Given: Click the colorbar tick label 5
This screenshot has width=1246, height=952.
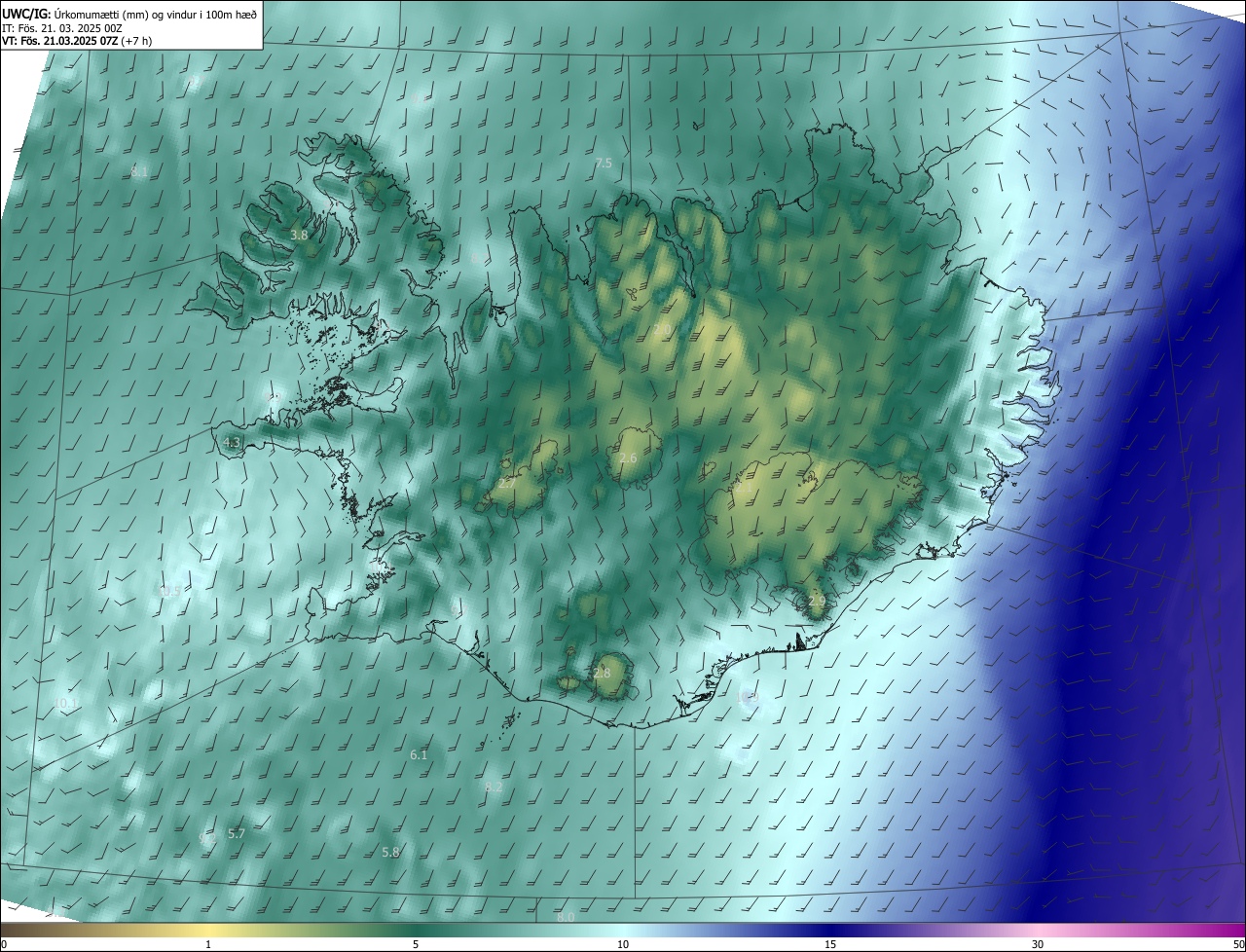Looking at the screenshot, I should coord(416,944).
